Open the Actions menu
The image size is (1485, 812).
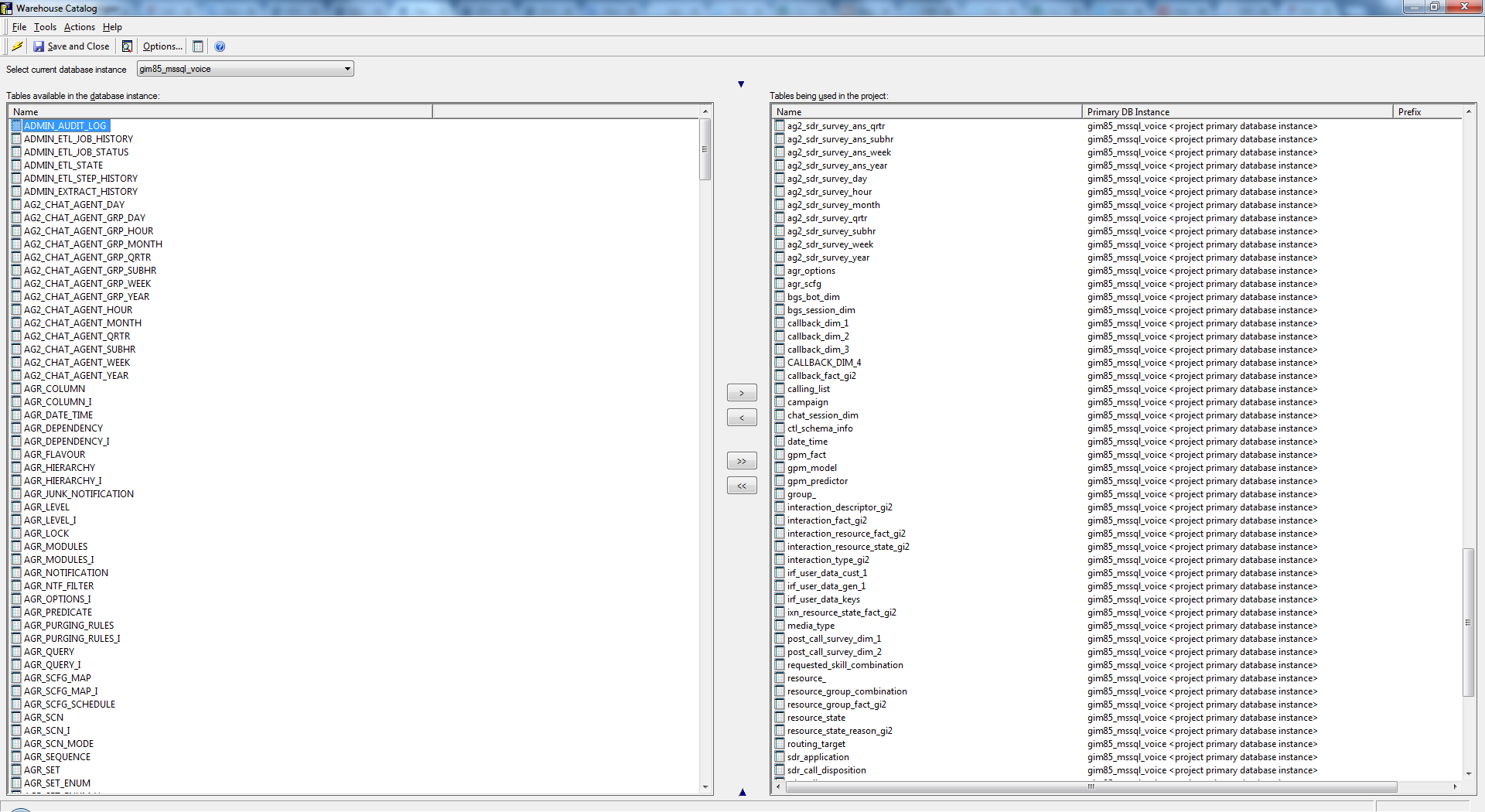80,27
